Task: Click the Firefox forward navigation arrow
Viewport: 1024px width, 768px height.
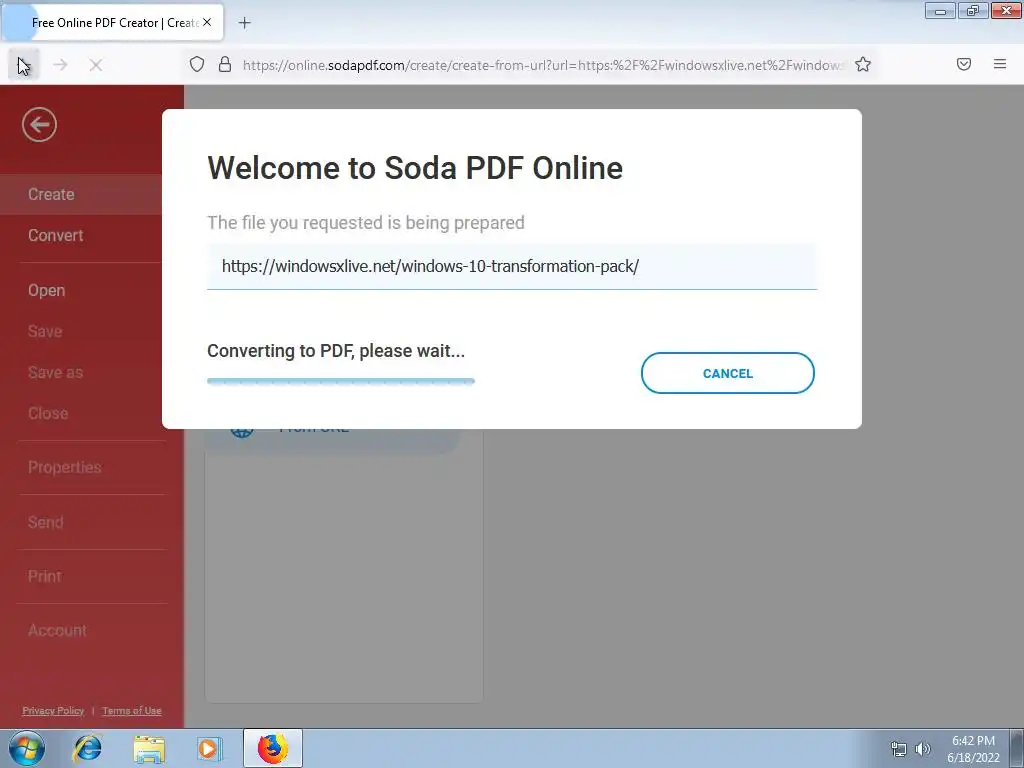Action: (x=60, y=65)
